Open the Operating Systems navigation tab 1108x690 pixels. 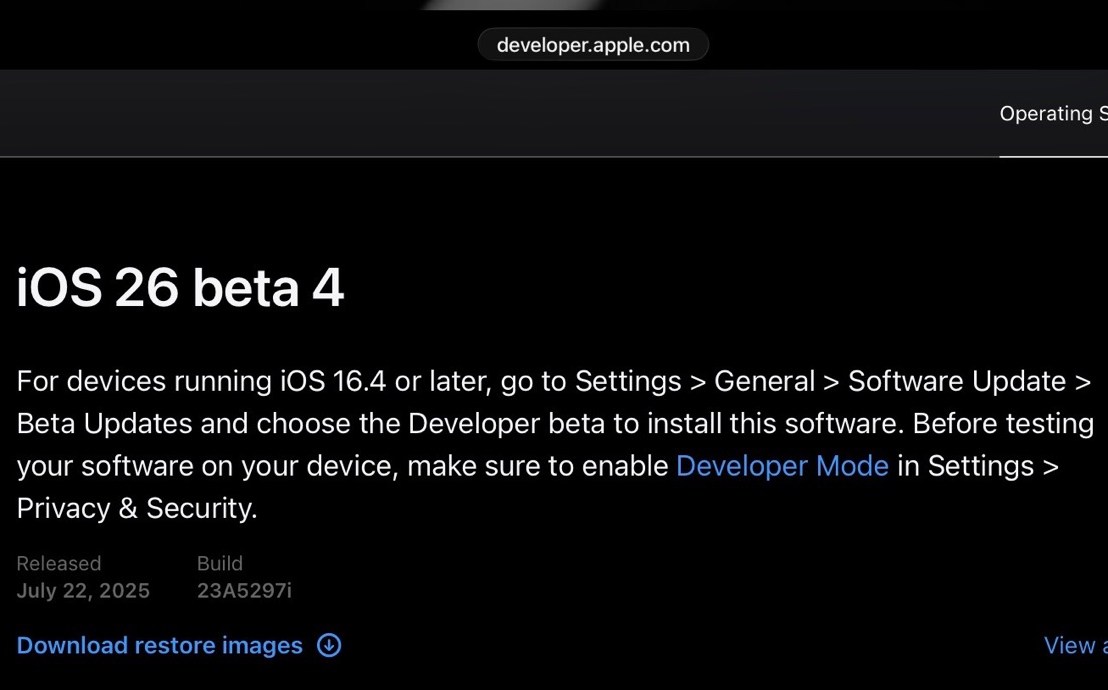tap(1053, 113)
